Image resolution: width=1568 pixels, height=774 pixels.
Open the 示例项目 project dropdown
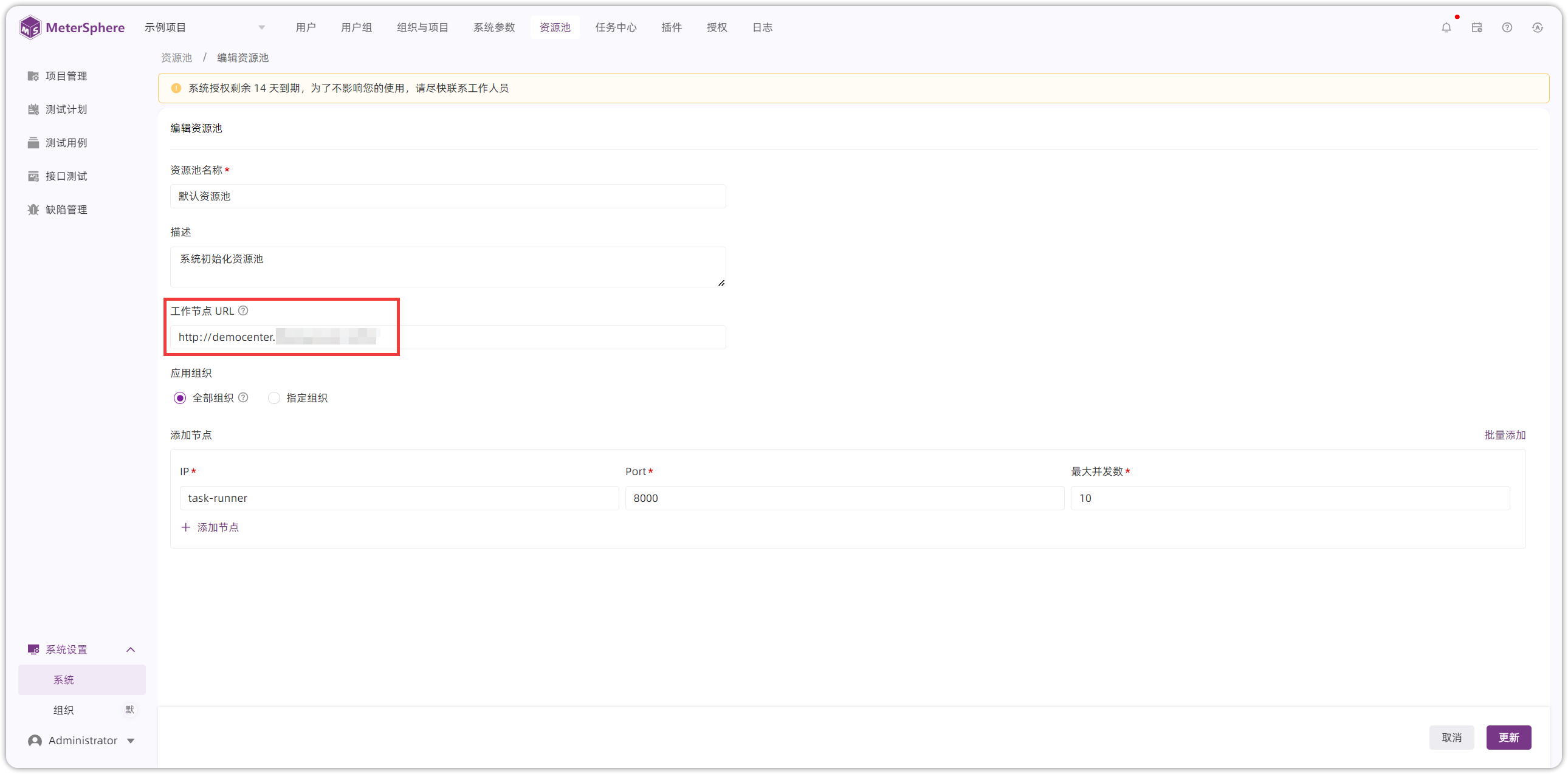[205, 27]
